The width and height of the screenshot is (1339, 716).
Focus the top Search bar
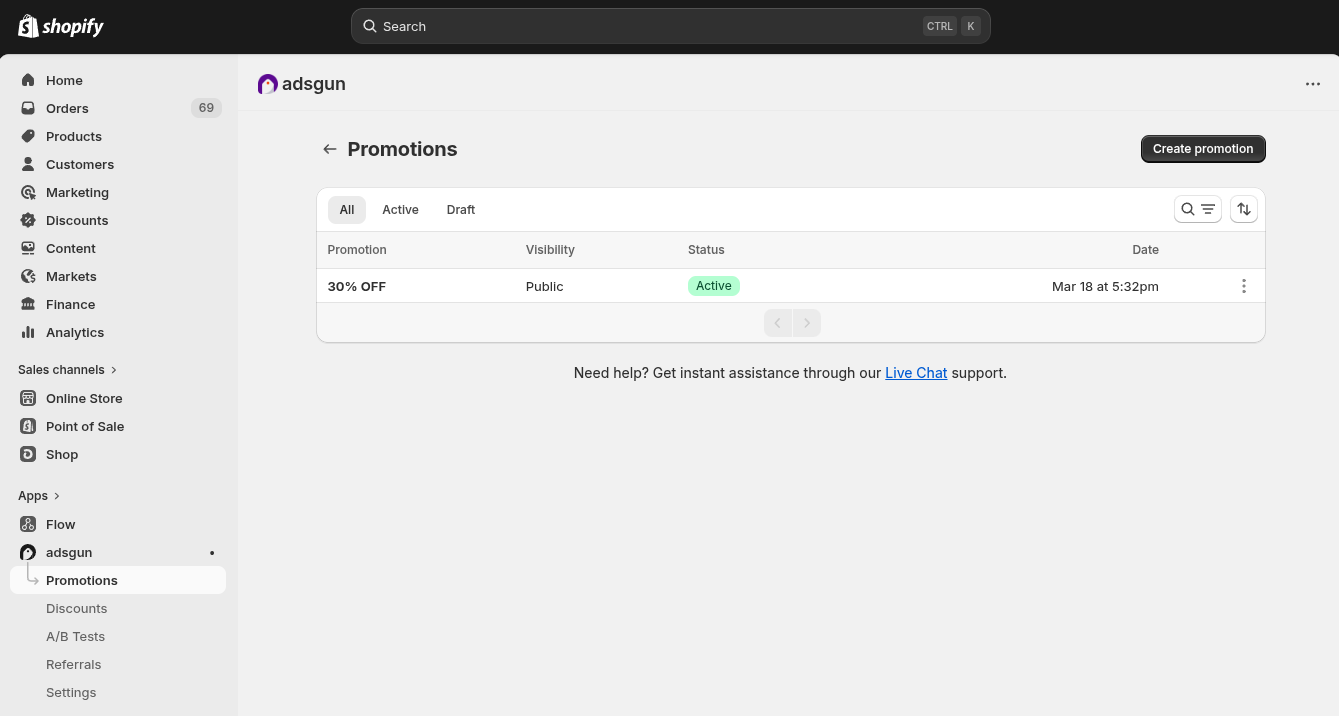(670, 26)
